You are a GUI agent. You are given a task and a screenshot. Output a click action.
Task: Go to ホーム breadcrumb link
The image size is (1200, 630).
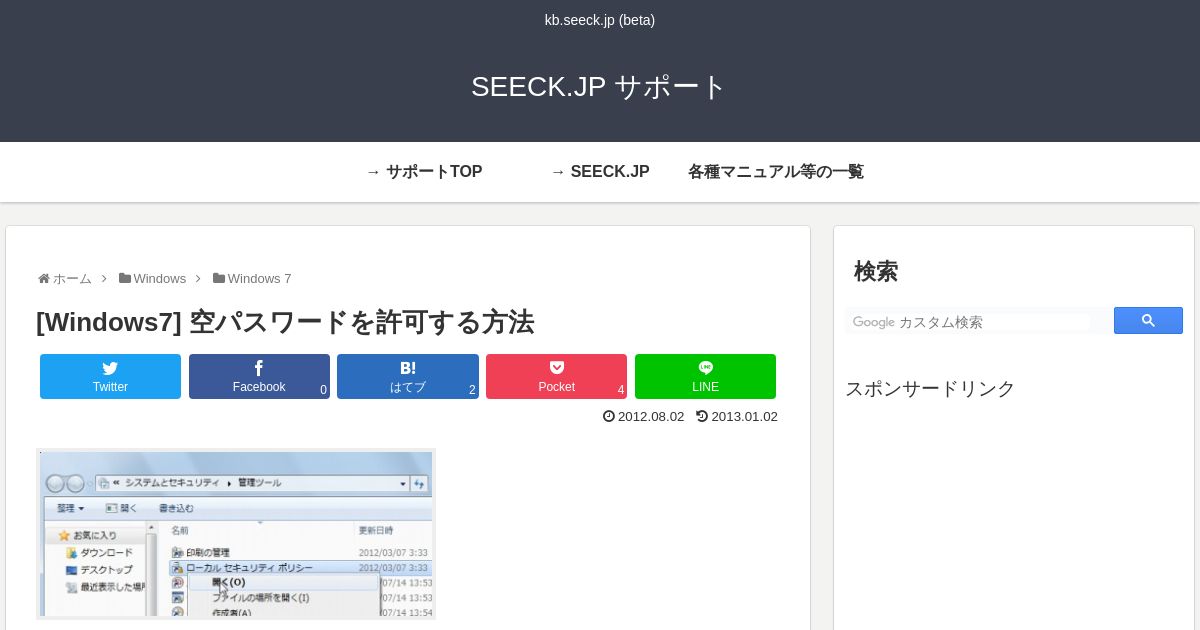tap(72, 279)
